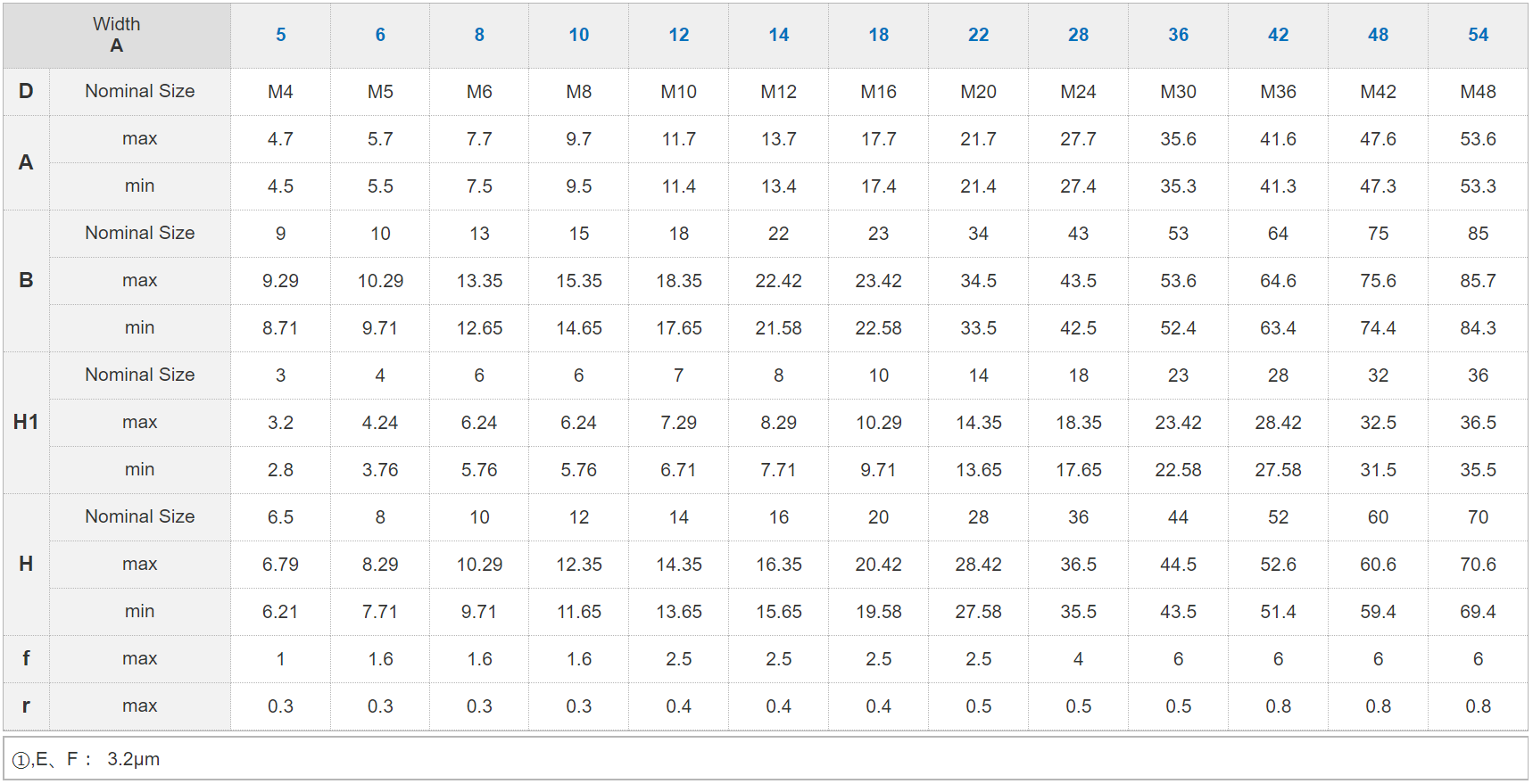This screenshot has width=1533, height=784.
Task: Select the M4 nominal size cell
Action: (280, 92)
